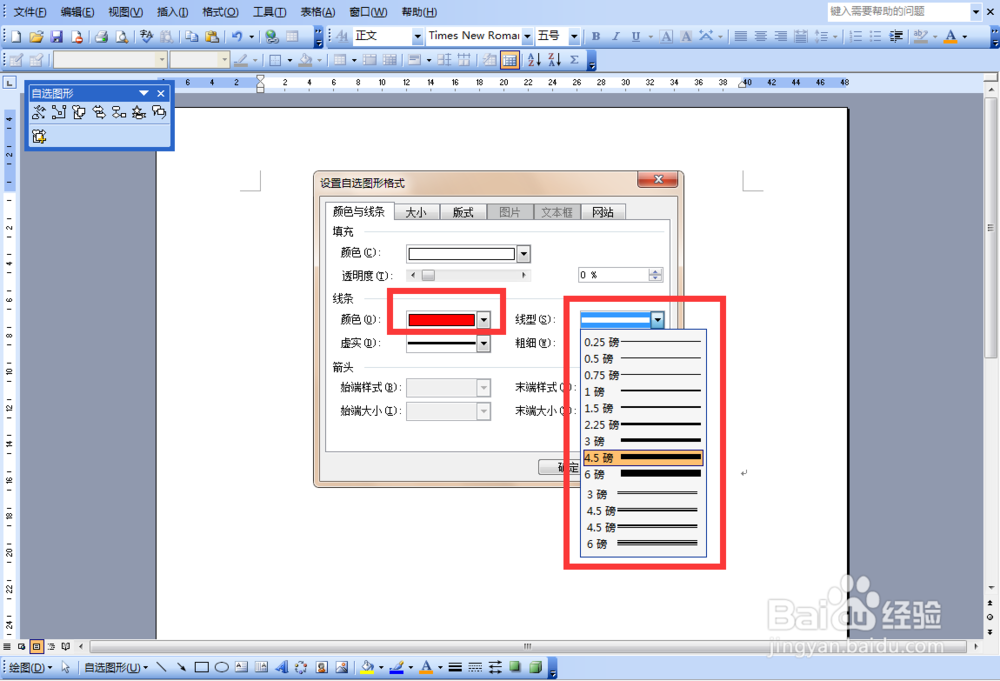Open the 插入 menu

(x=172, y=11)
